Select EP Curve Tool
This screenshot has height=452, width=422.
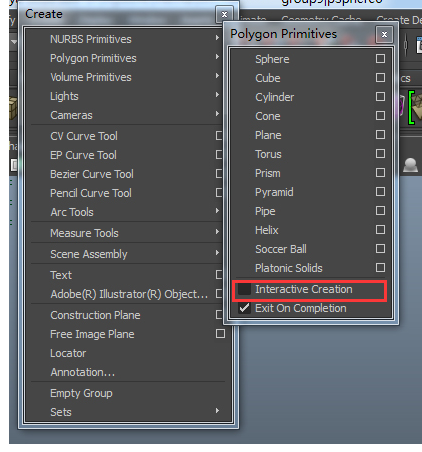[x=83, y=155]
